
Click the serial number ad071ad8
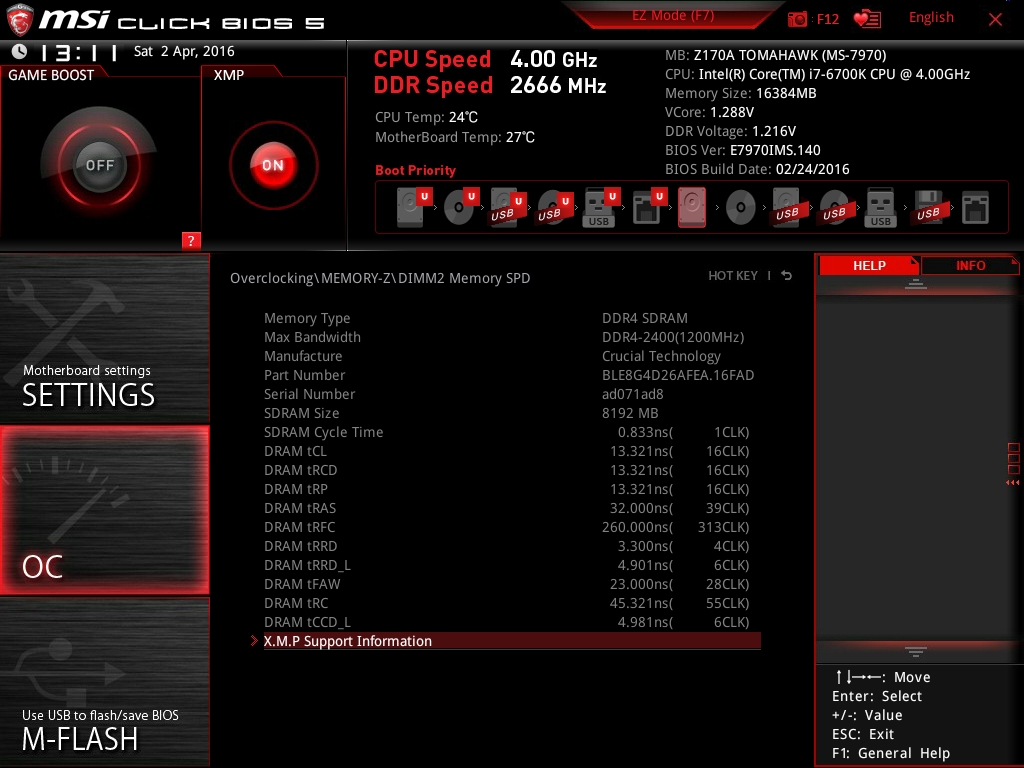[x=633, y=394]
